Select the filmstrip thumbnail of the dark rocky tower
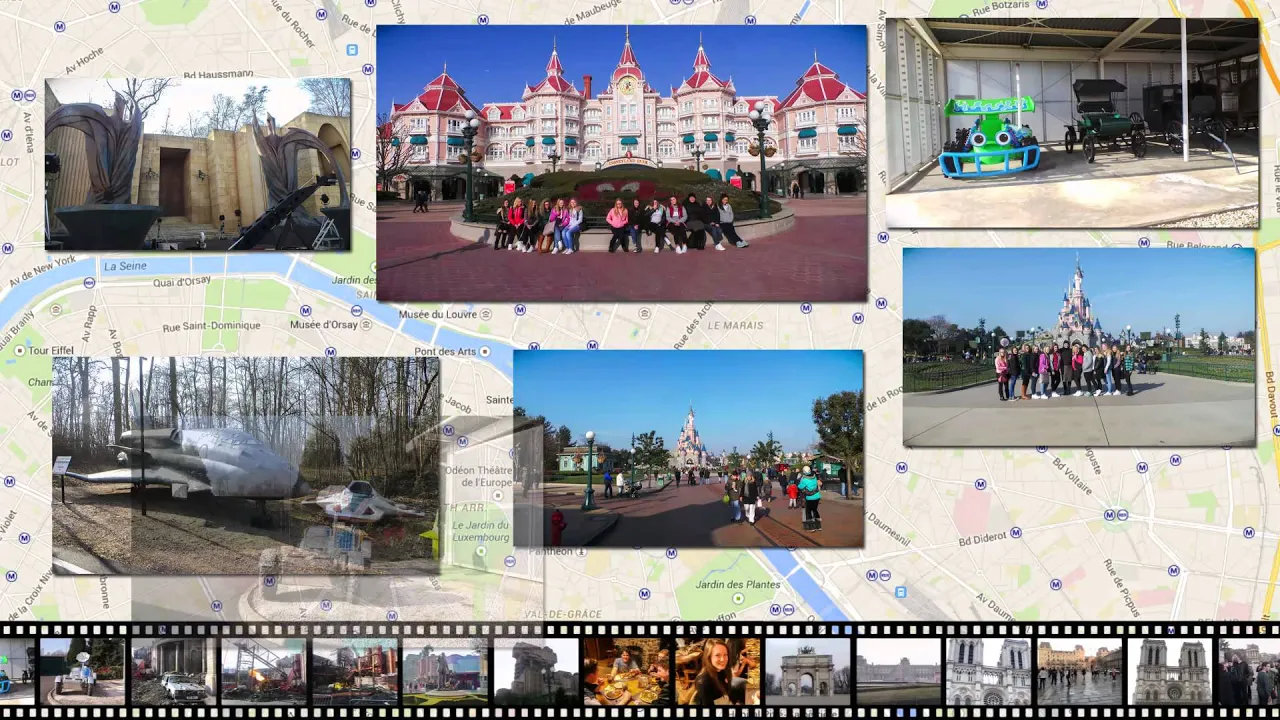The width and height of the screenshot is (1280, 720). [536, 671]
